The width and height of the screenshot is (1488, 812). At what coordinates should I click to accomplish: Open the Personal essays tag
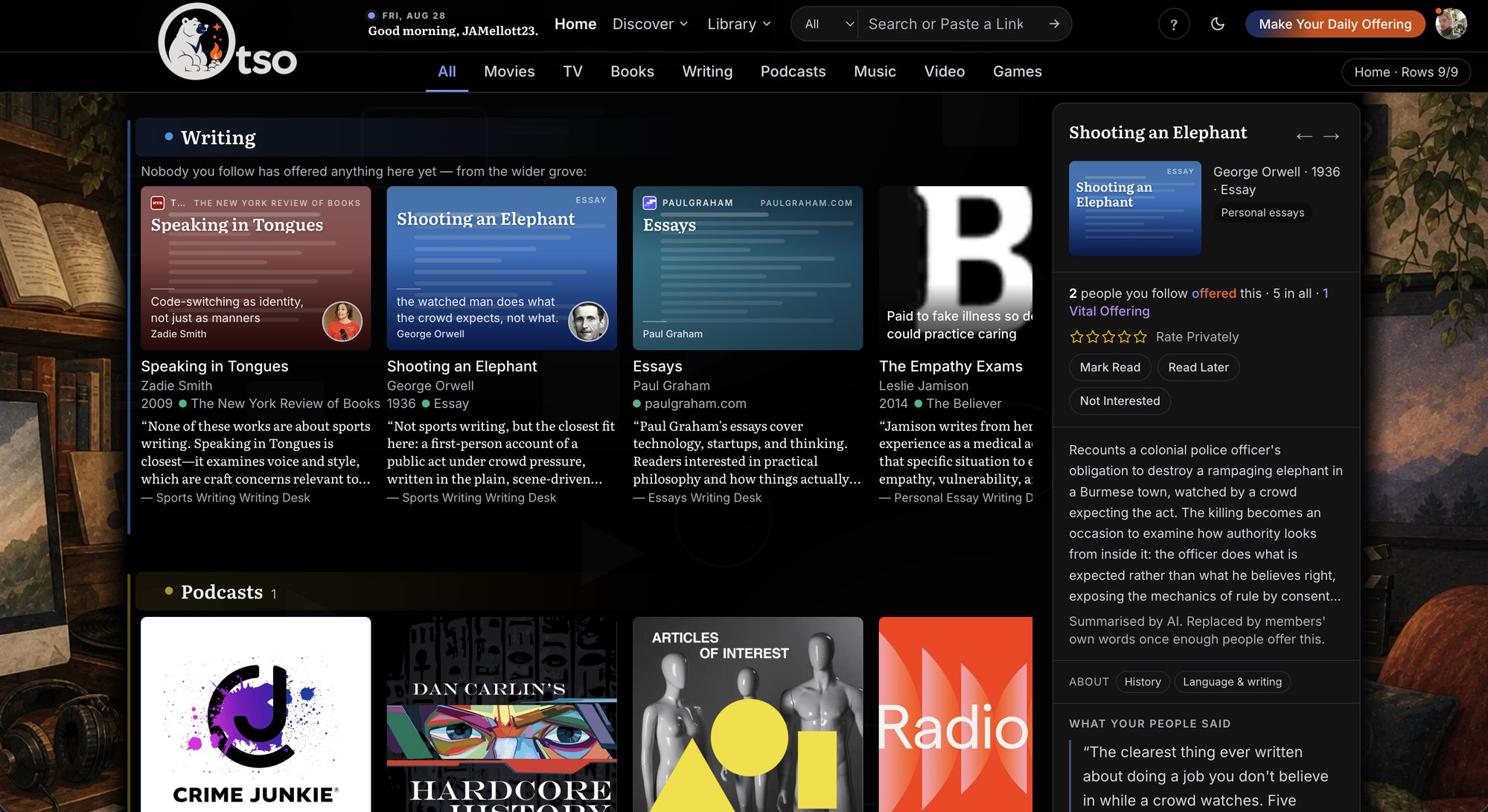(1262, 213)
